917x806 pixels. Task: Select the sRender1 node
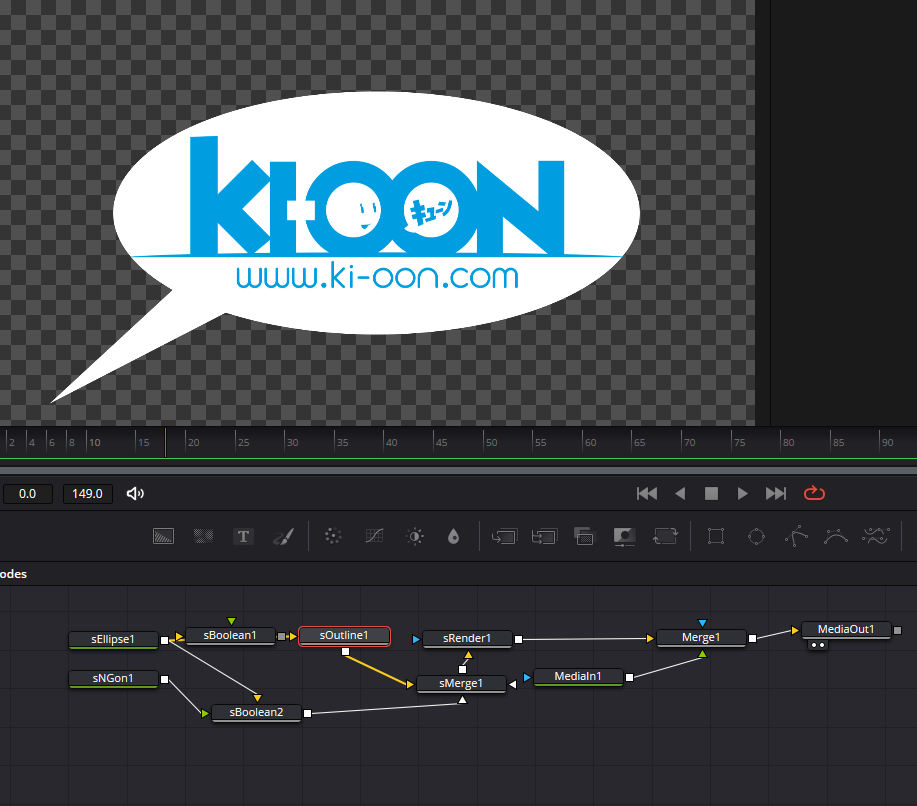[467, 638]
